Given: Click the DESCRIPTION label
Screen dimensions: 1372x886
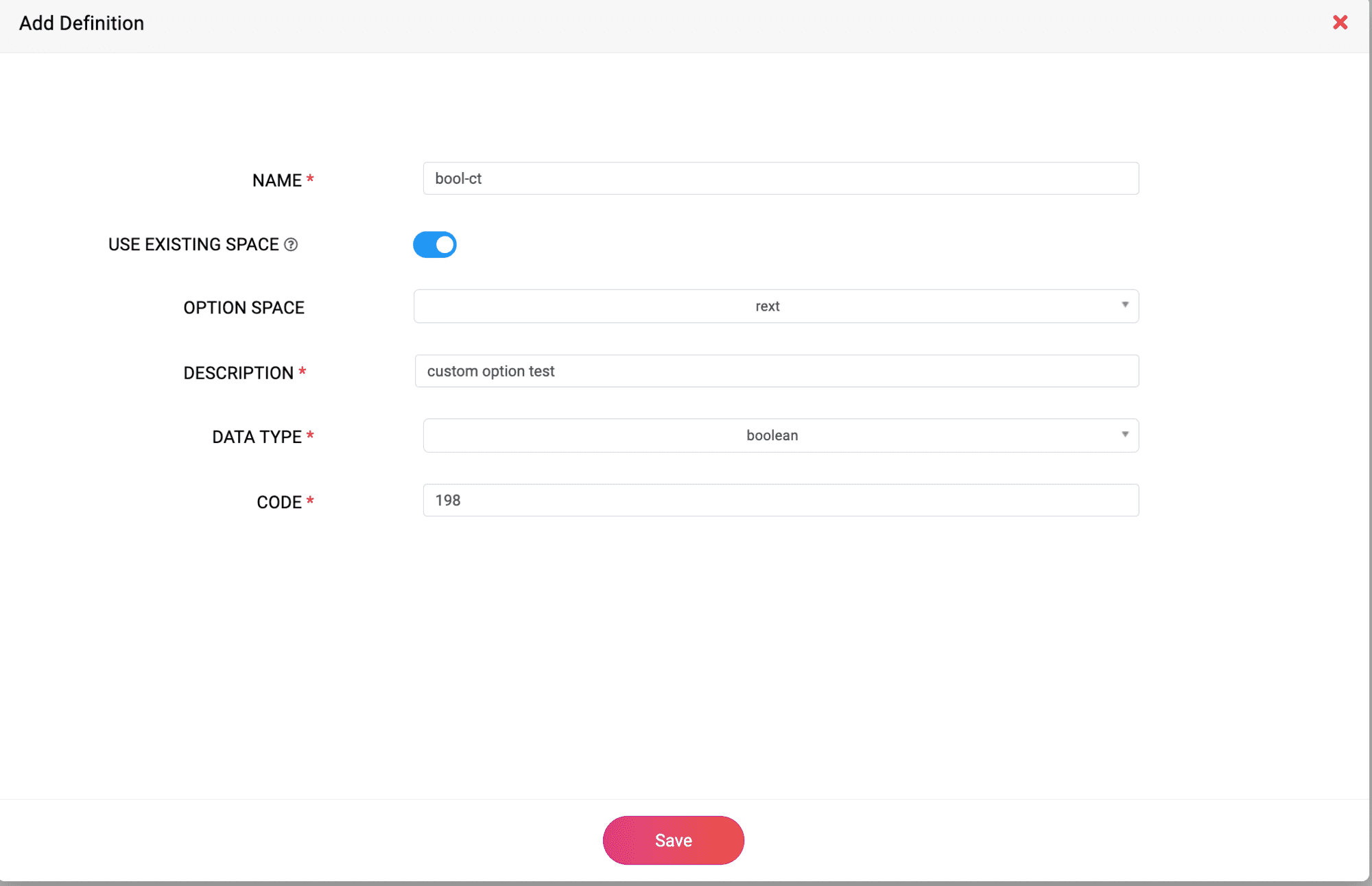Looking at the screenshot, I should click(238, 373).
